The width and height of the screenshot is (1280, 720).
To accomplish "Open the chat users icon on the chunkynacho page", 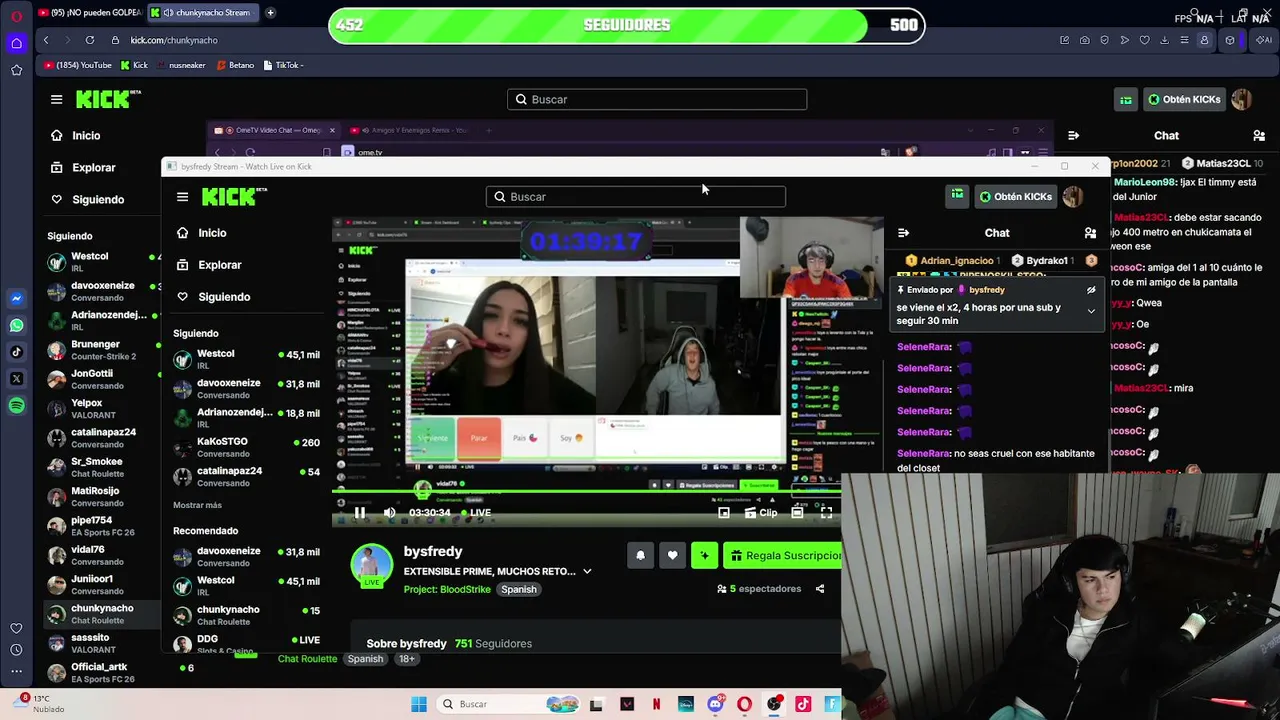I will click(x=1259, y=135).
